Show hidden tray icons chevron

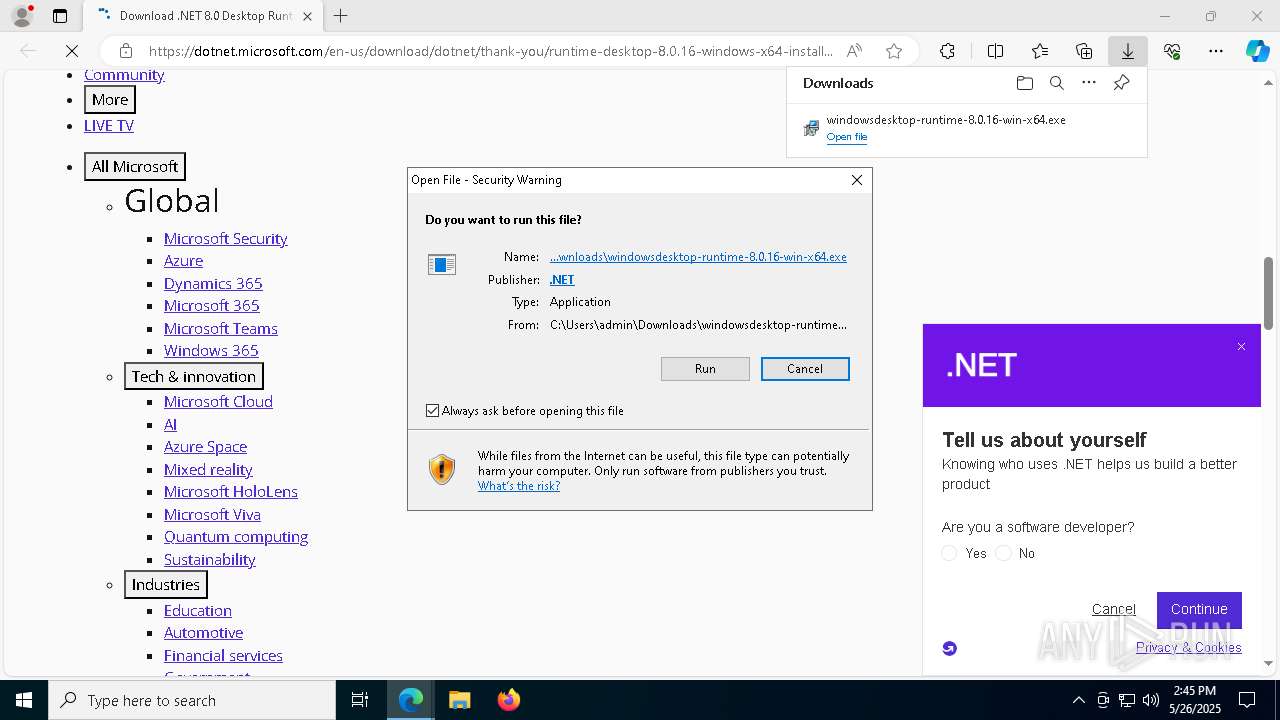tap(1078, 700)
